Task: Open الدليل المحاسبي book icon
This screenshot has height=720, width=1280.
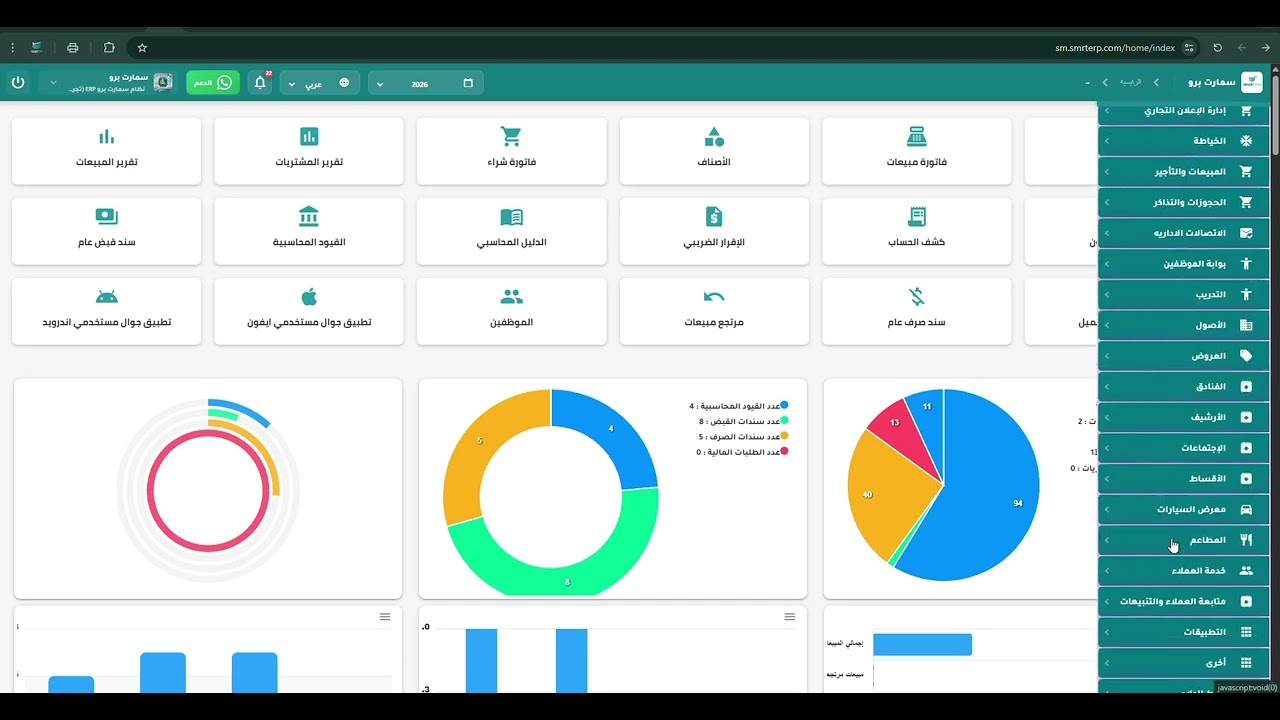Action: pos(511,217)
